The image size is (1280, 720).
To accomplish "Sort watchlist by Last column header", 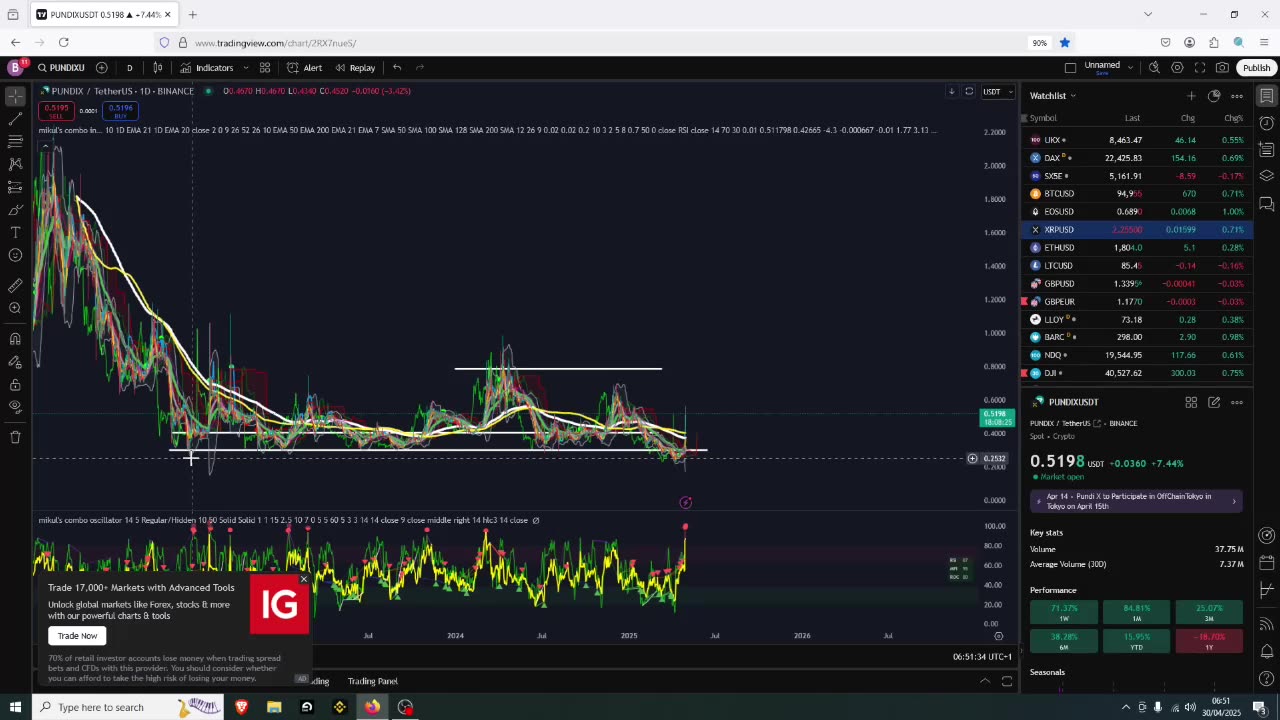I will pyautogui.click(x=1132, y=118).
